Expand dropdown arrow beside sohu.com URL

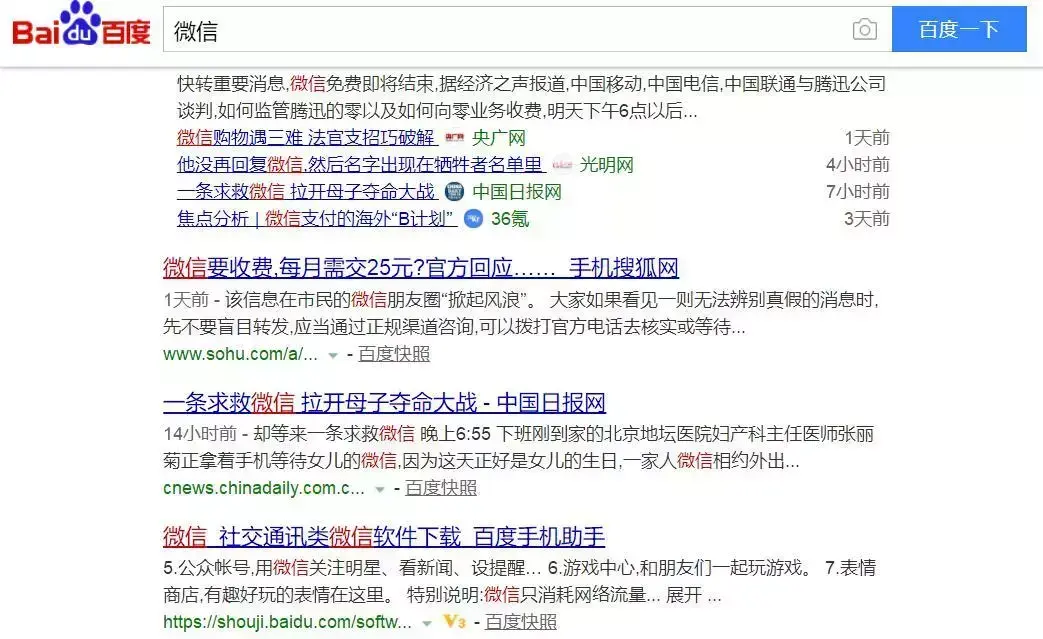333,356
